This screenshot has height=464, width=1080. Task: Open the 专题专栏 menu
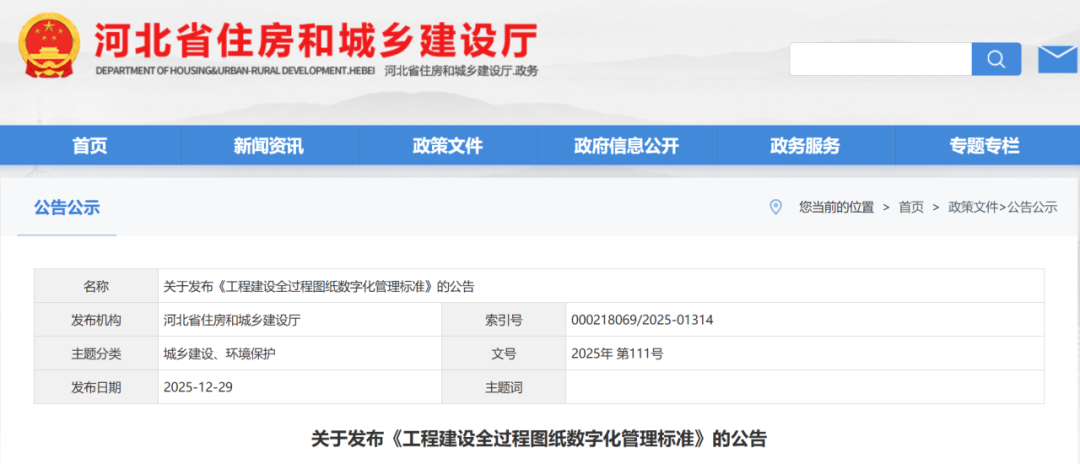(984, 146)
